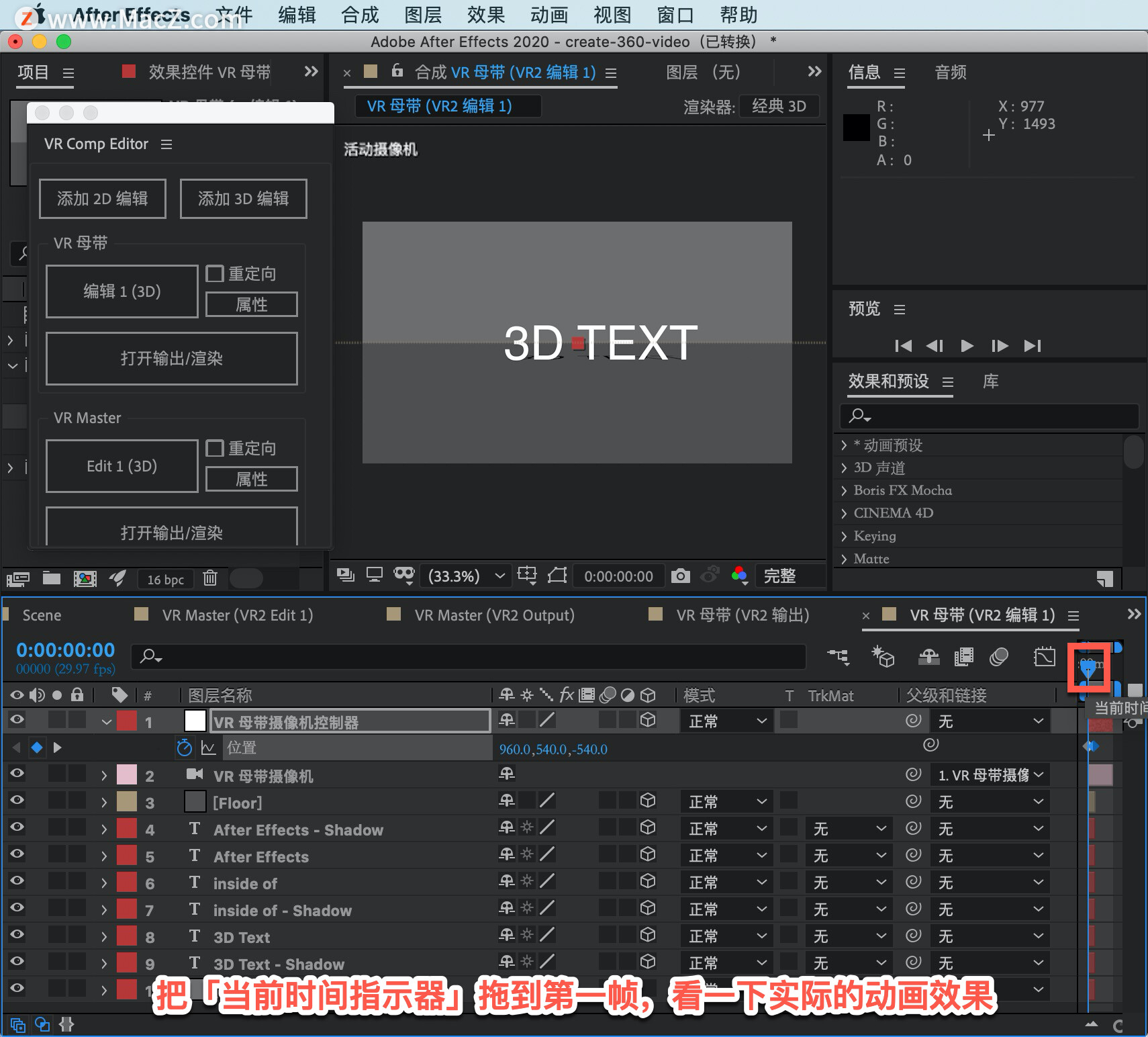Enable 重定向 checkbox under VR Master
Screen dimensions: 1148x1037
[x=215, y=448]
